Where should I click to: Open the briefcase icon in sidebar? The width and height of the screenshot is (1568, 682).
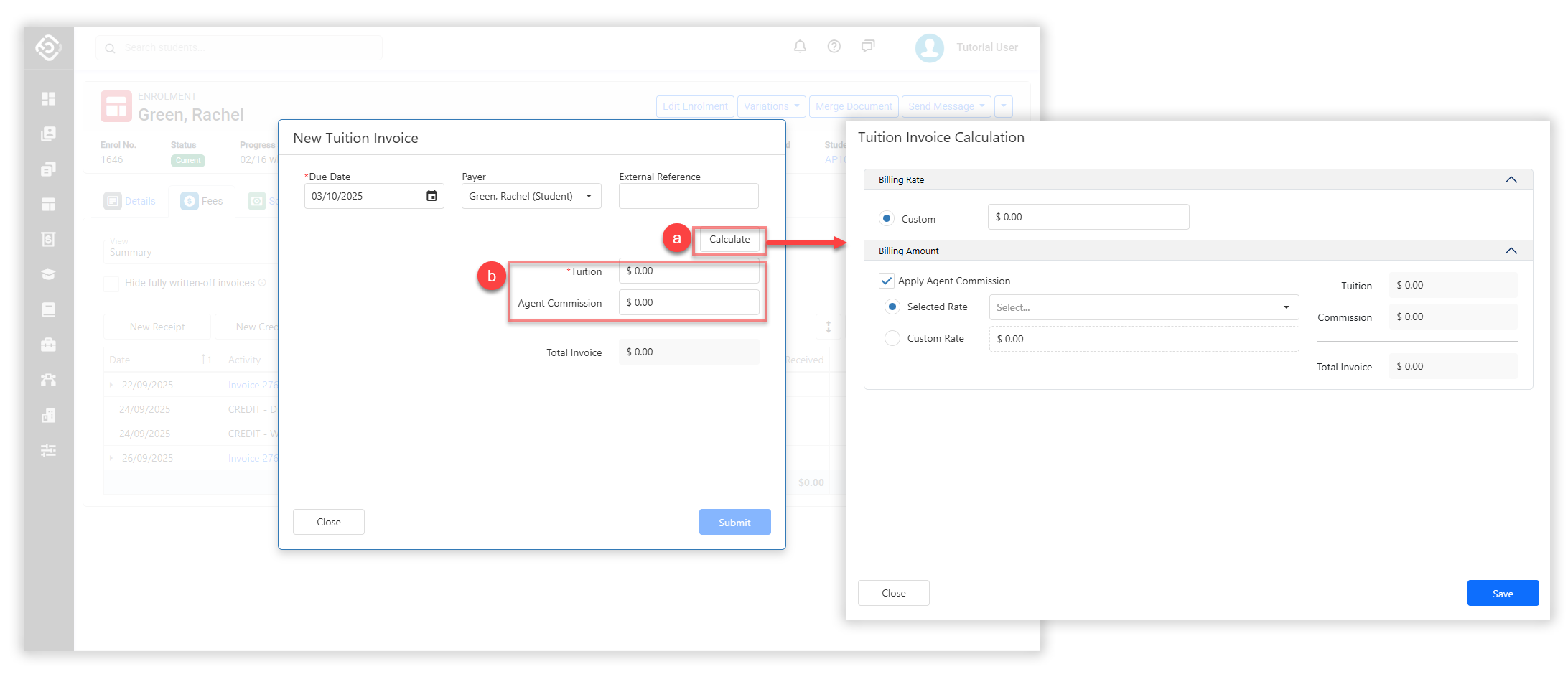tap(48, 345)
